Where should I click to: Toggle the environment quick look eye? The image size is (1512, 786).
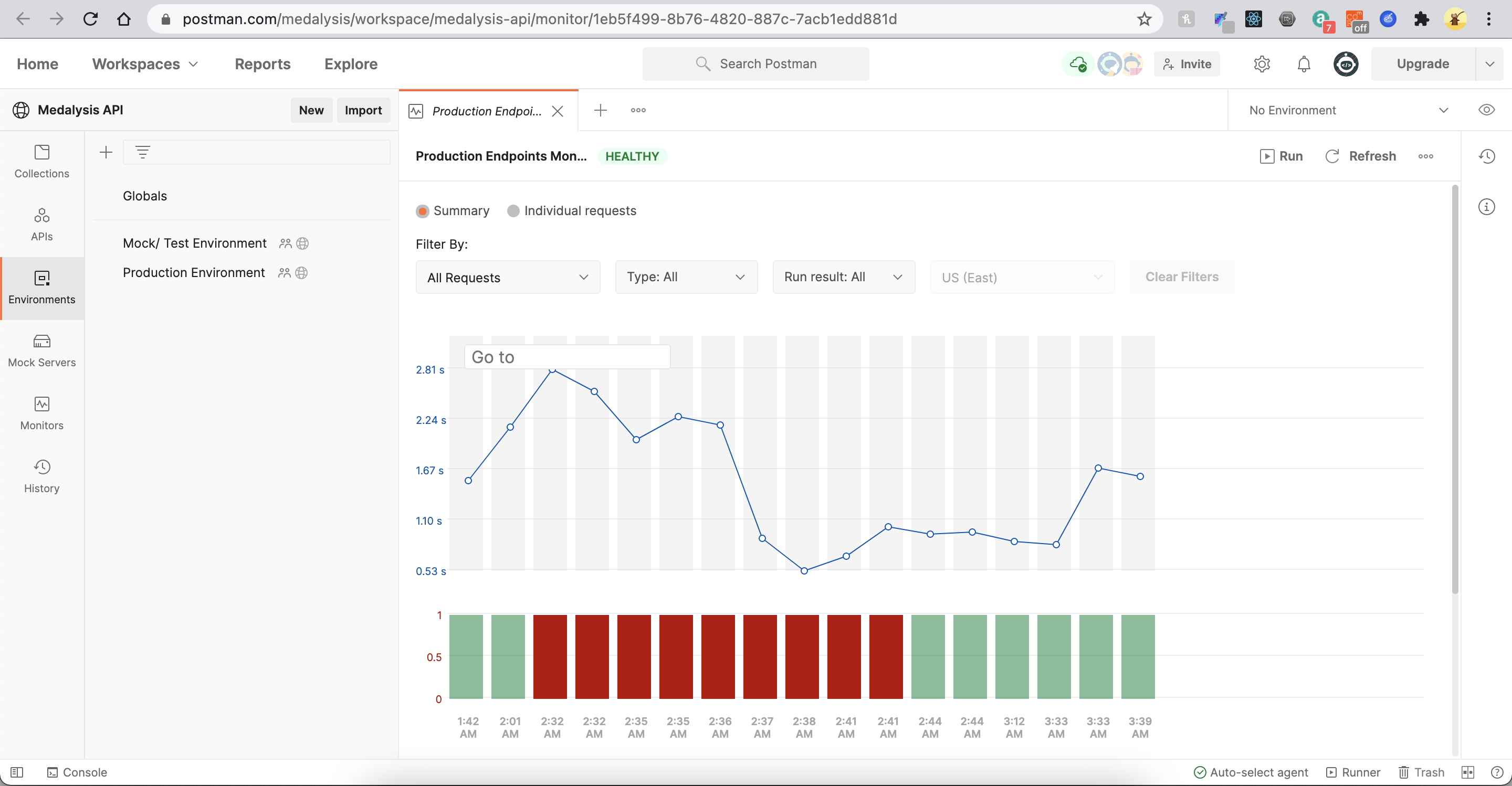pos(1486,110)
